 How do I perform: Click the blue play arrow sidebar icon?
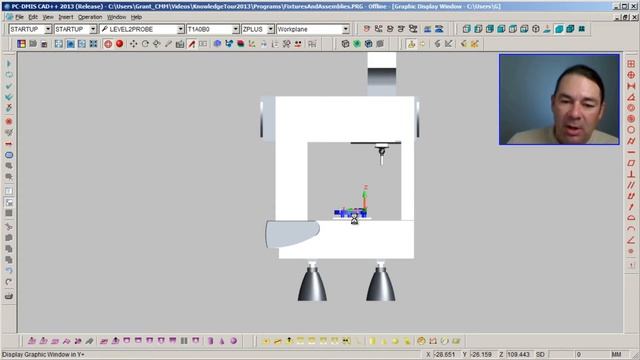pos(9,64)
